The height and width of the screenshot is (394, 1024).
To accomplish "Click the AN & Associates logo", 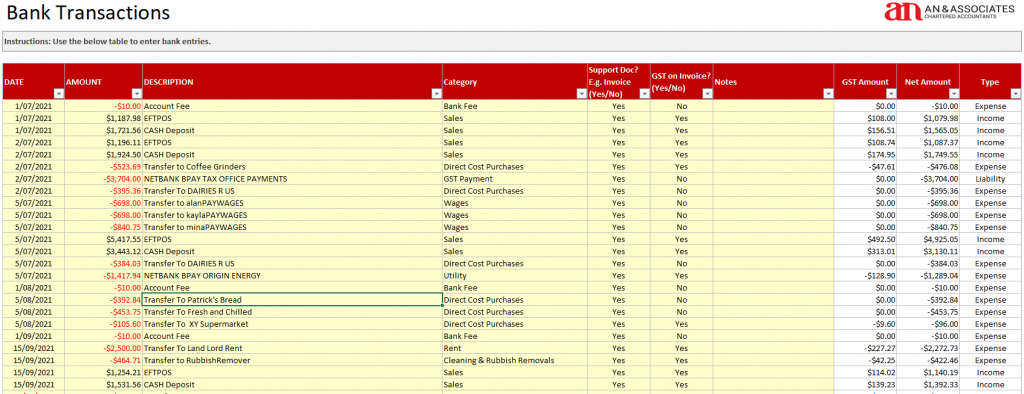I will (950, 11).
